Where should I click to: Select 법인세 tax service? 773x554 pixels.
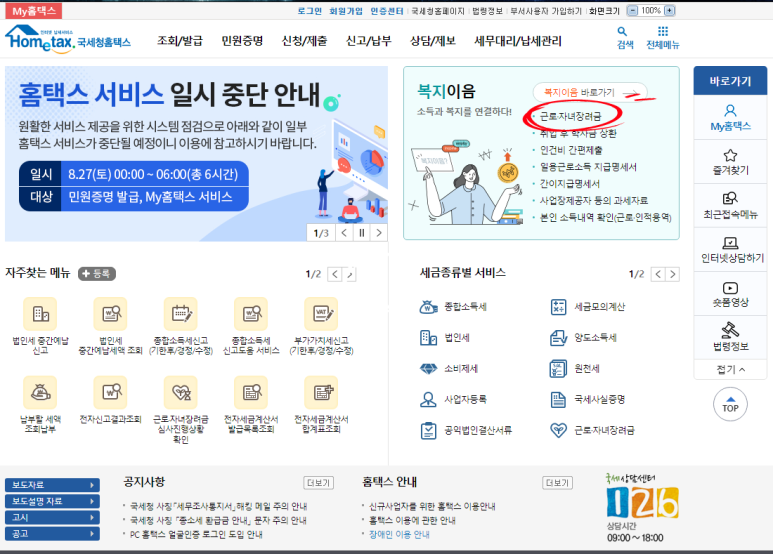coord(444,338)
